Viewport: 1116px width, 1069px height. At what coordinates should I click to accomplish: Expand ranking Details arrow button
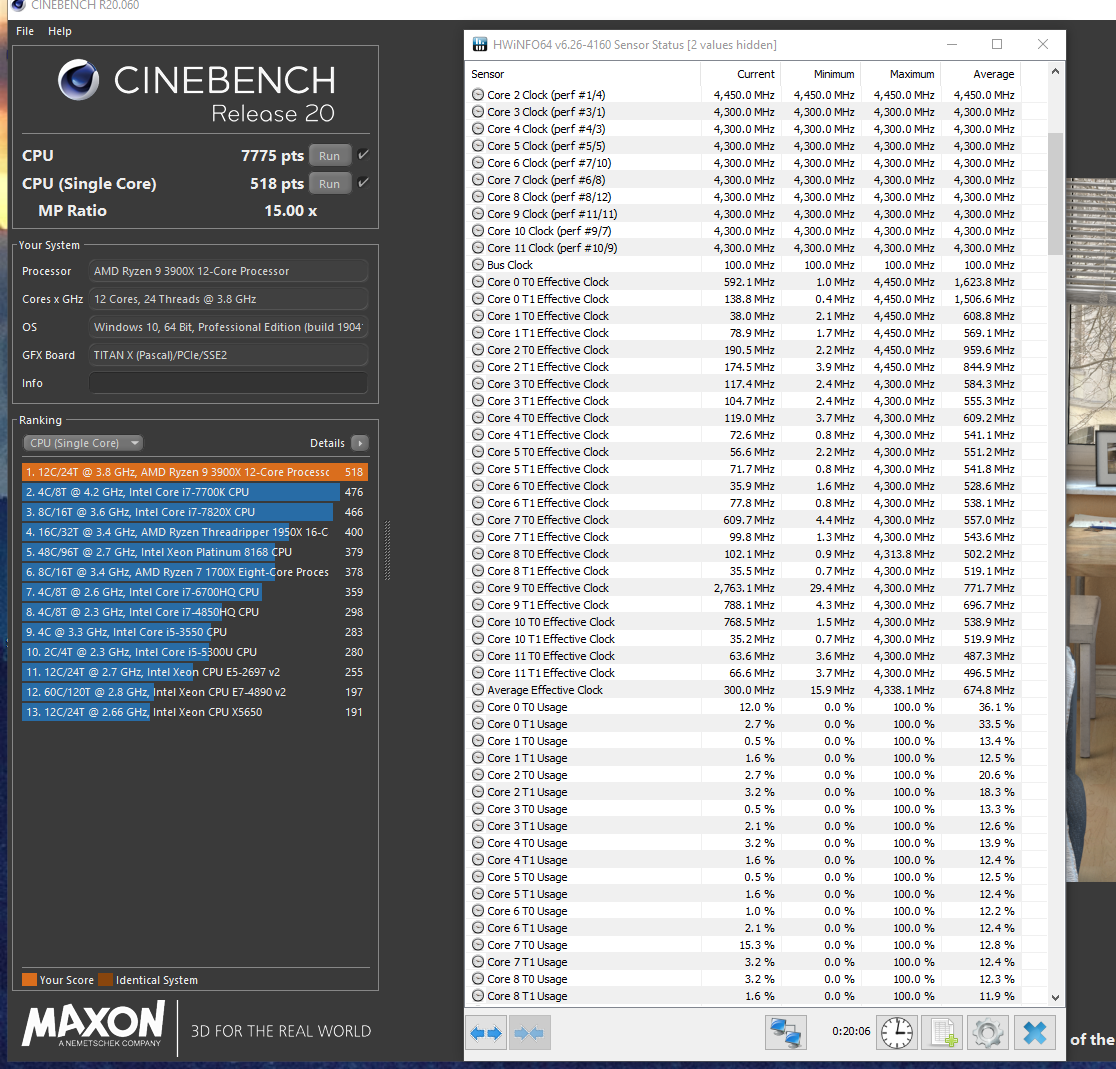(x=359, y=443)
